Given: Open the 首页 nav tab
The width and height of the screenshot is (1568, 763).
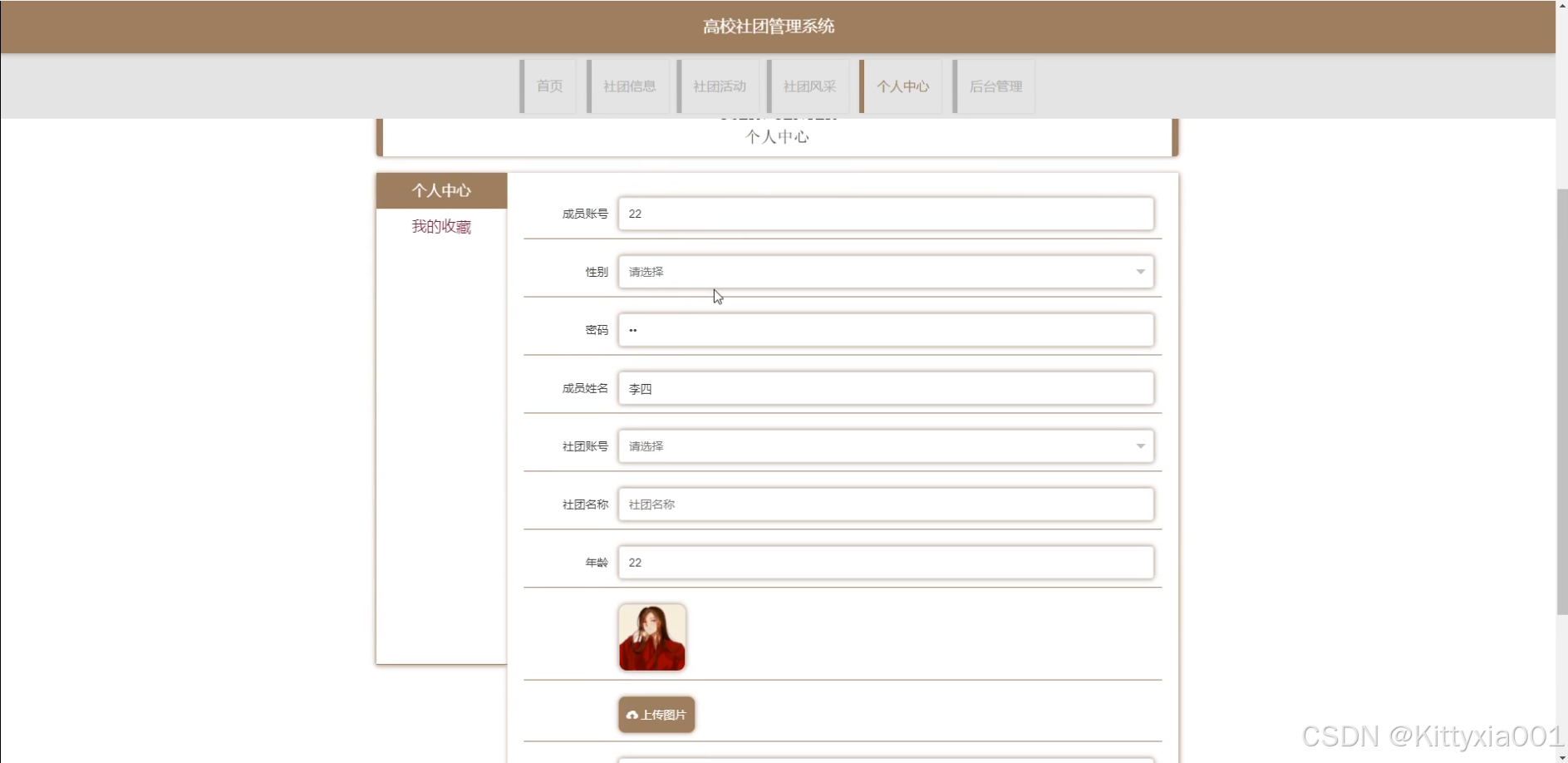Looking at the screenshot, I should pos(548,86).
